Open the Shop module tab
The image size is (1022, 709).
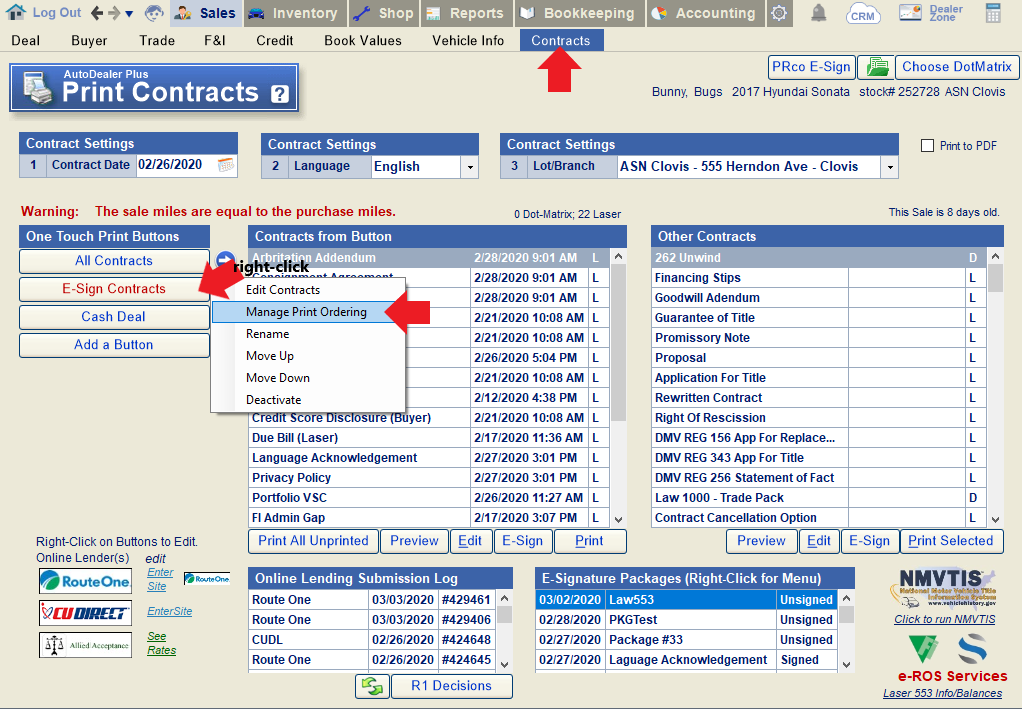coord(384,13)
